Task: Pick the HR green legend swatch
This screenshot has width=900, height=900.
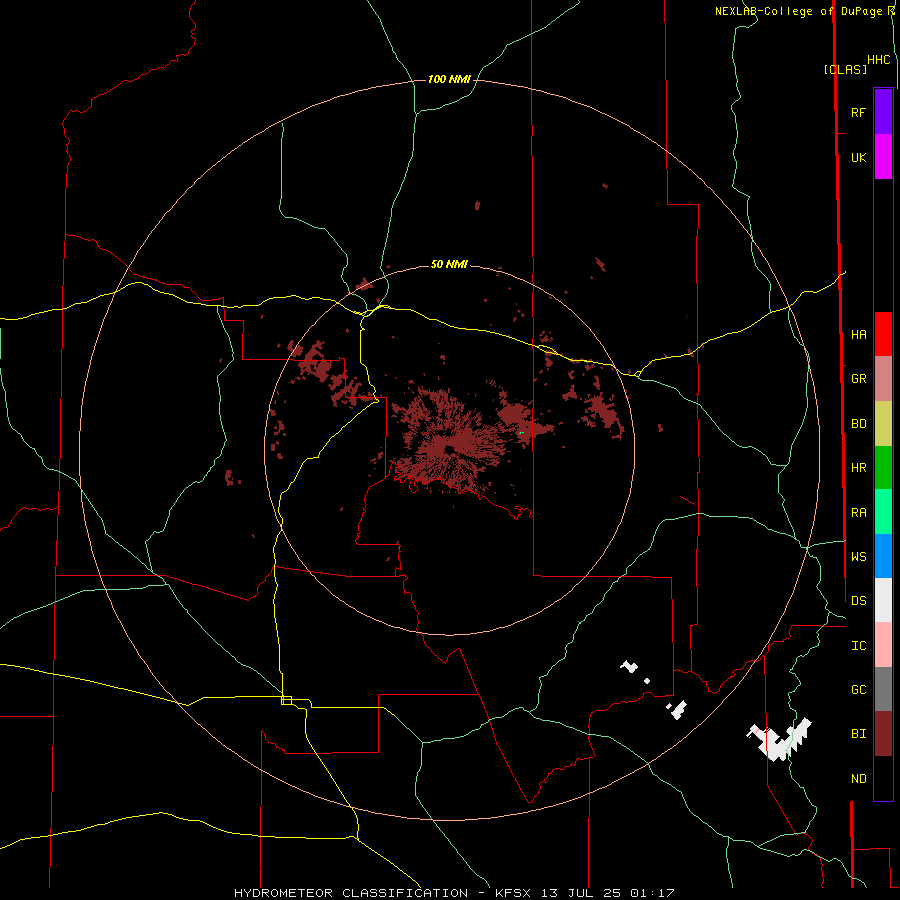Action: (x=883, y=468)
